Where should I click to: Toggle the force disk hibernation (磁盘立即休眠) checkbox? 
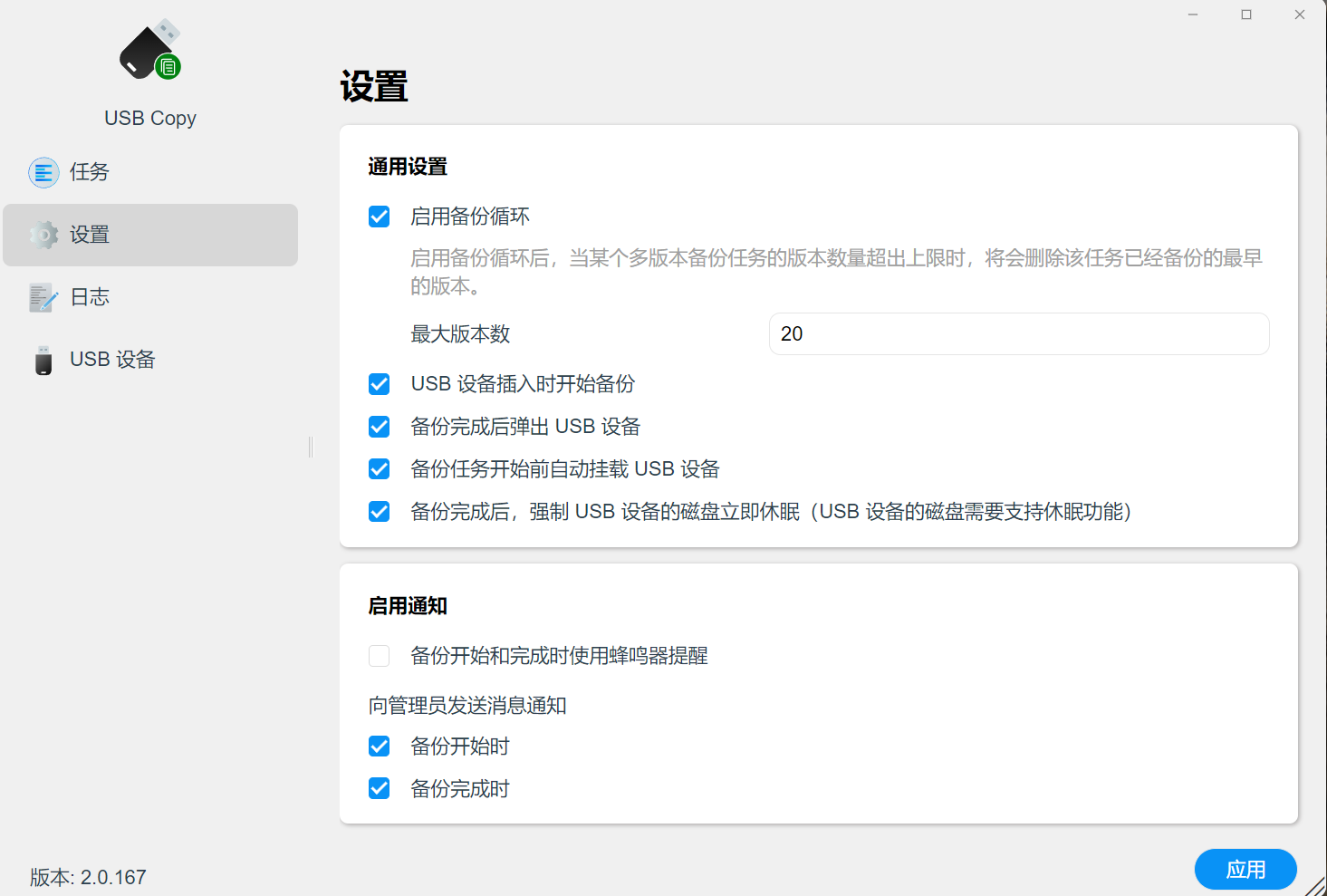pos(380,512)
